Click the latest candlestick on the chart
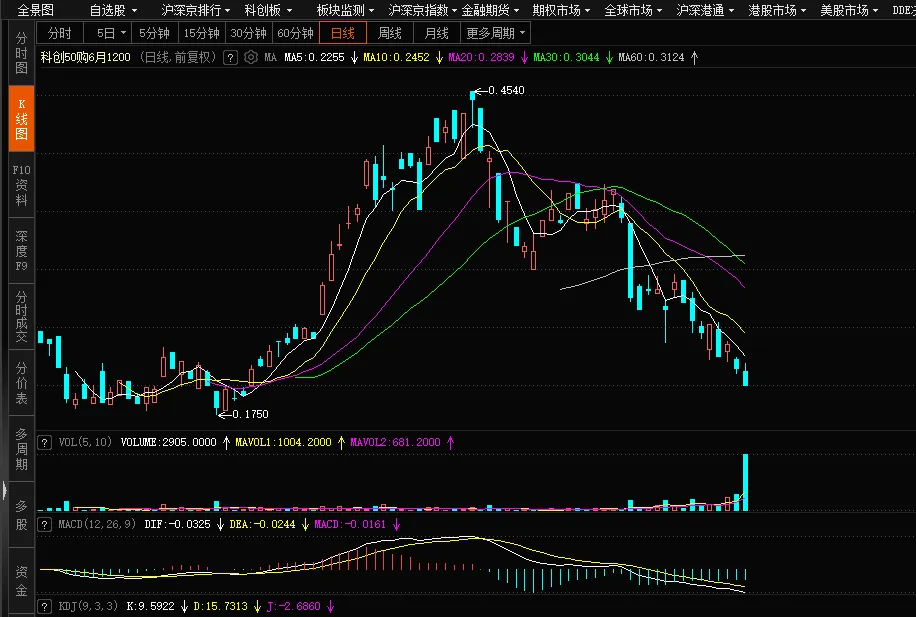 [745, 375]
